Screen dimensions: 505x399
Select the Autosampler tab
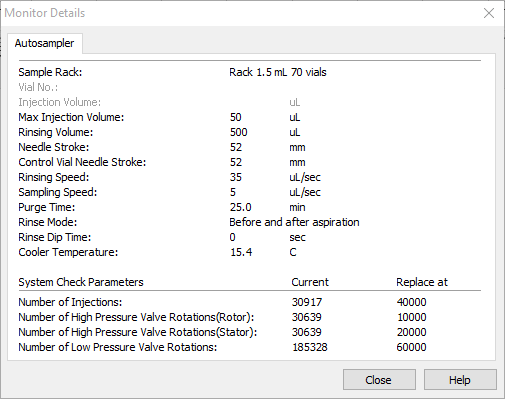click(x=45, y=43)
